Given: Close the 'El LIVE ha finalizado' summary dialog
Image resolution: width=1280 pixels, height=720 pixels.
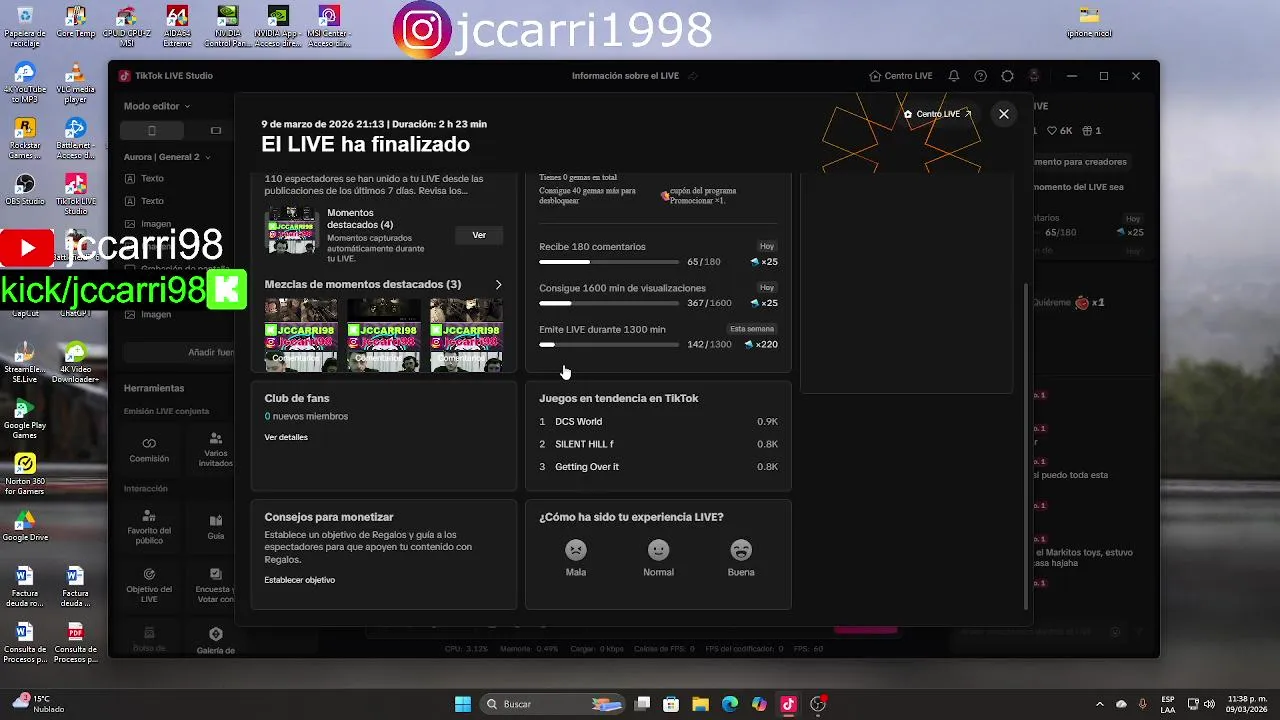Looking at the screenshot, I should (1004, 114).
